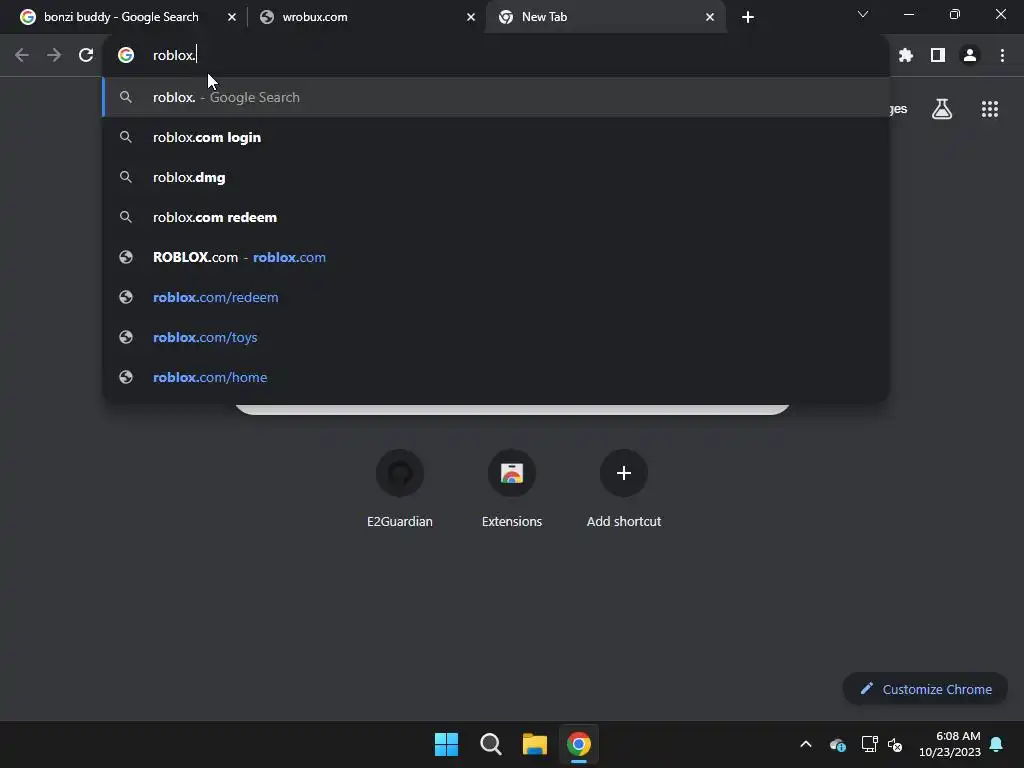This screenshot has height=768, width=1024.
Task: Open the Google apps grid
Action: tap(990, 109)
